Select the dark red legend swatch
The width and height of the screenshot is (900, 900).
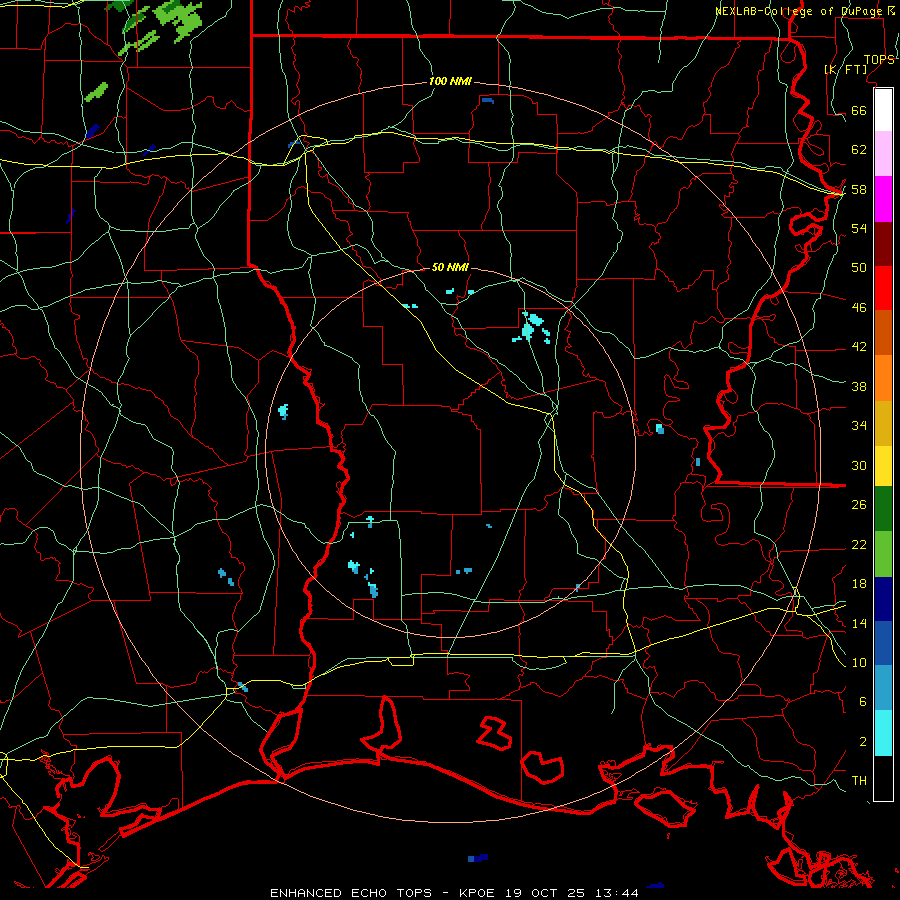tap(883, 244)
